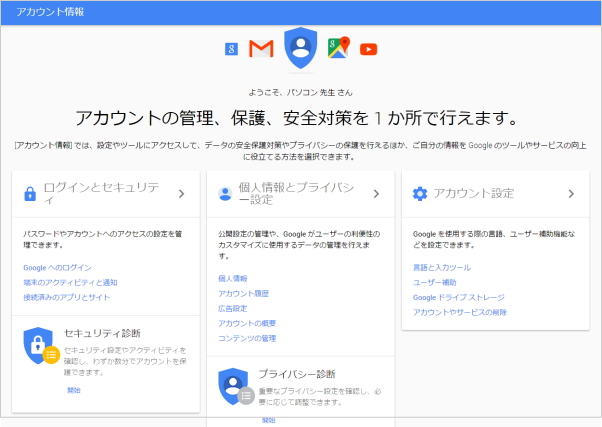
Task: Expand アカウント設定 with its chevron arrow
Action: pyautogui.click(x=571, y=194)
